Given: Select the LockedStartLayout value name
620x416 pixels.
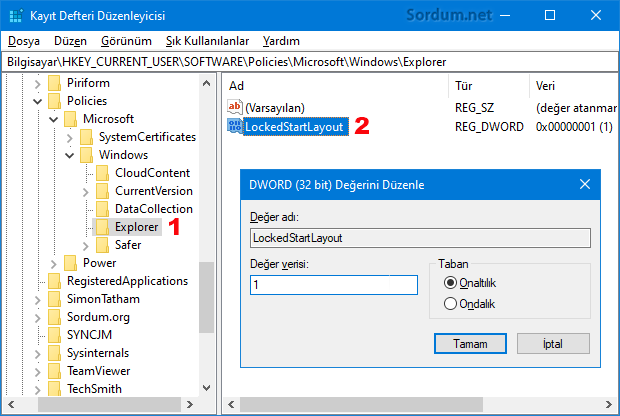Looking at the screenshot, I should click(295, 127).
